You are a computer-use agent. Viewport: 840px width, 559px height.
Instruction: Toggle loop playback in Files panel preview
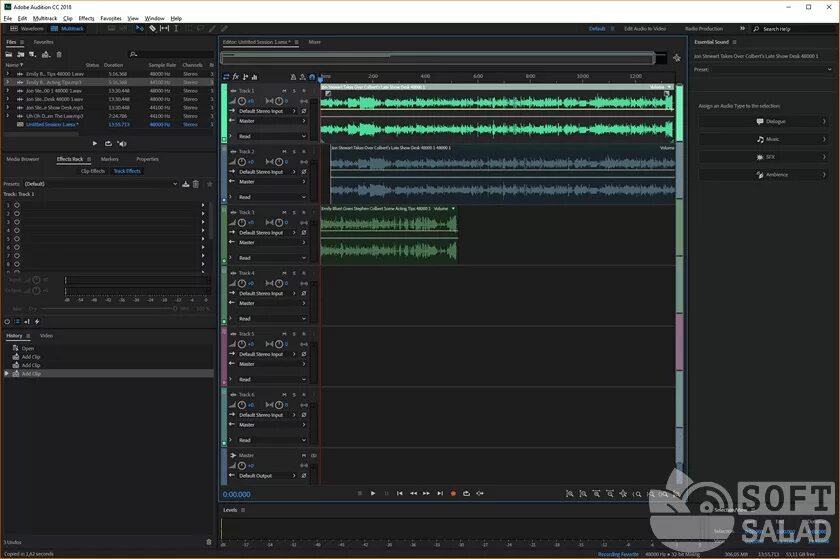108,143
